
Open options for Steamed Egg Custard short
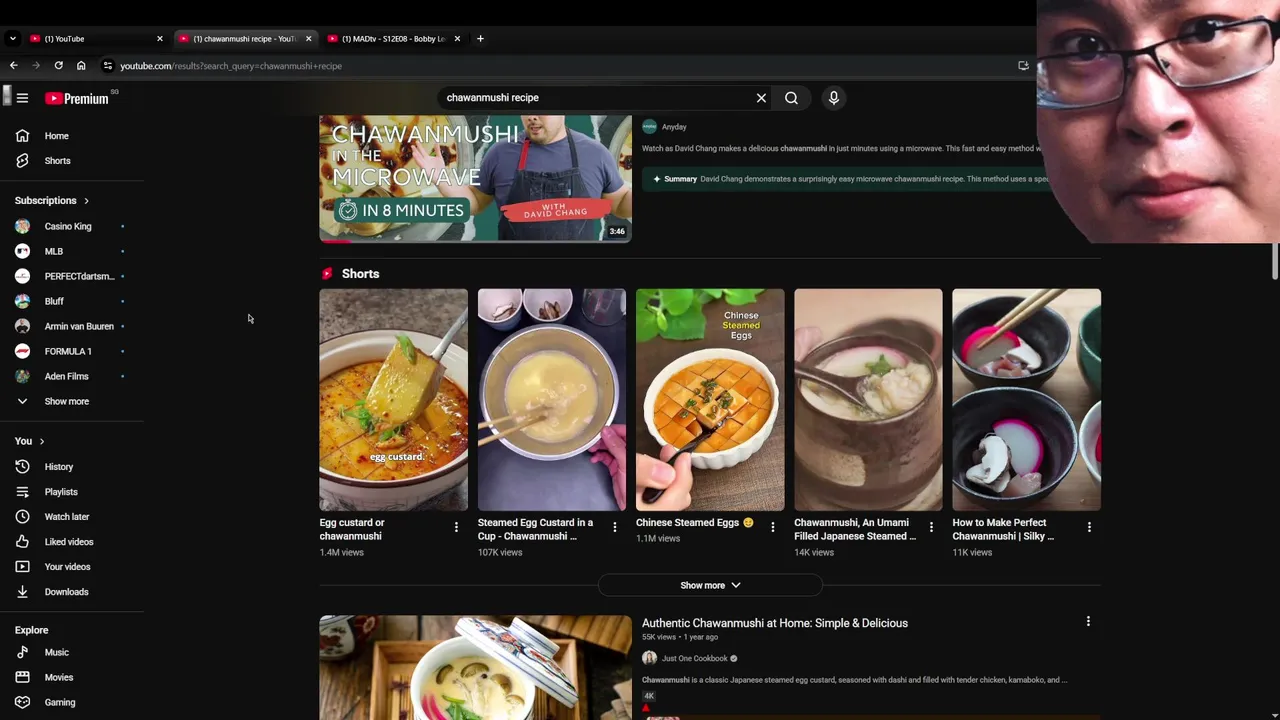614,527
